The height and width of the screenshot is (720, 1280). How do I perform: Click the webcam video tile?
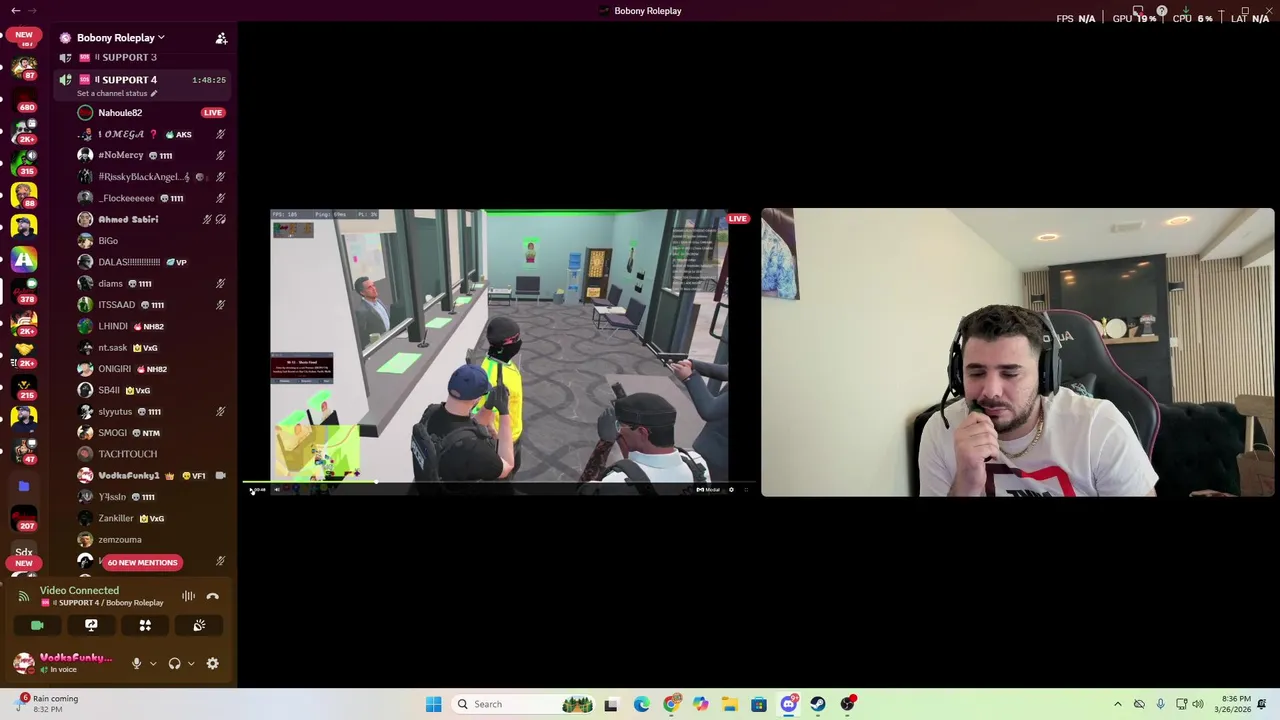click(1018, 352)
